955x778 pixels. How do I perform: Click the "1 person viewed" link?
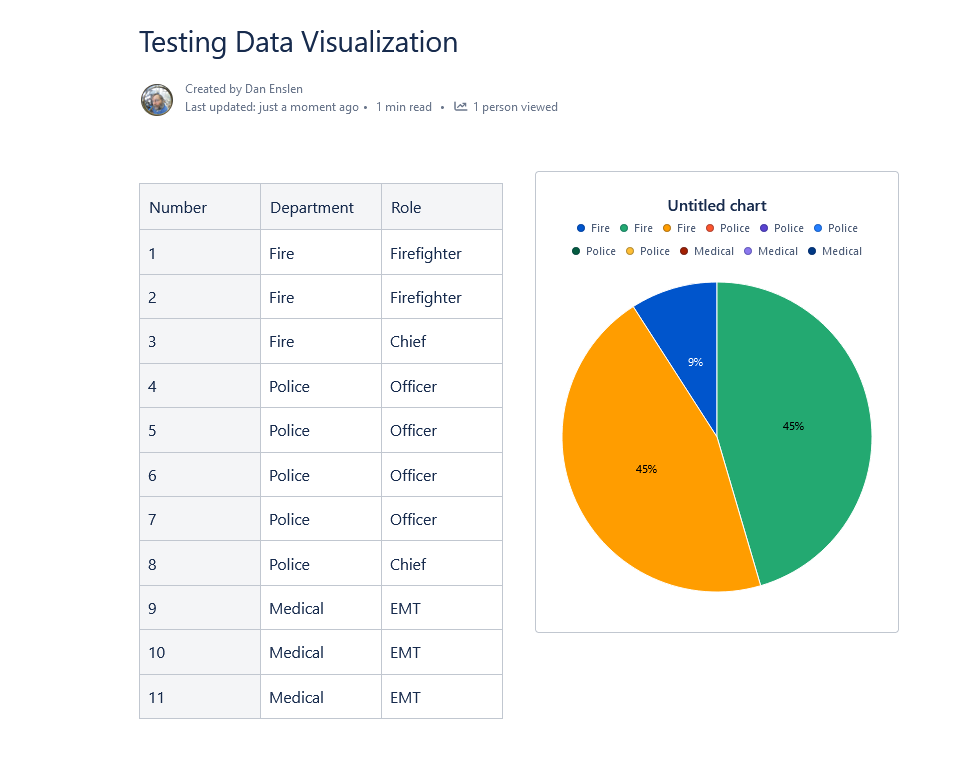516,106
